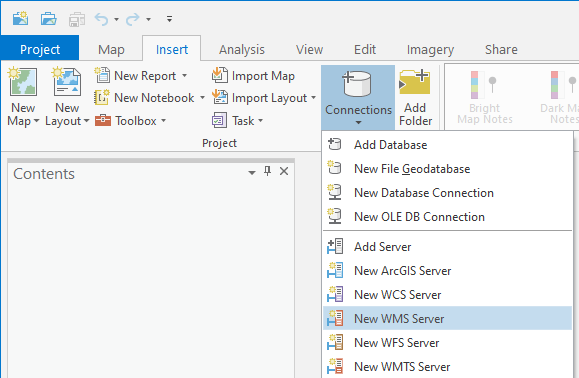Open the Imagery ribbon tab
This screenshot has width=579, height=378.
(x=430, y=49)
